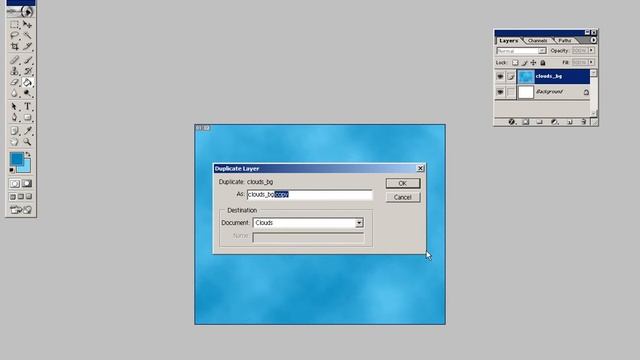Image resolution: width=640 pixels, height=360 pixels.
Task: Reset default foreground and background colors
Action: point(12,170)
